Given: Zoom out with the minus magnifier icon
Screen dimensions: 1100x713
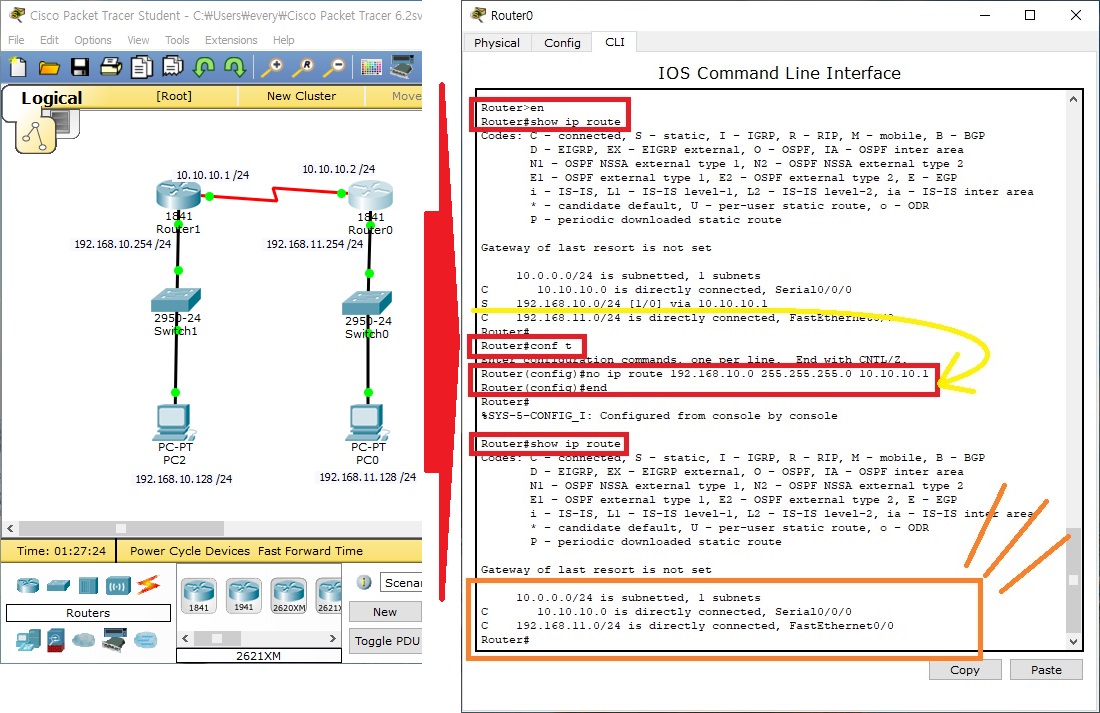Looking at the screenshot, I should coord(335,67).
